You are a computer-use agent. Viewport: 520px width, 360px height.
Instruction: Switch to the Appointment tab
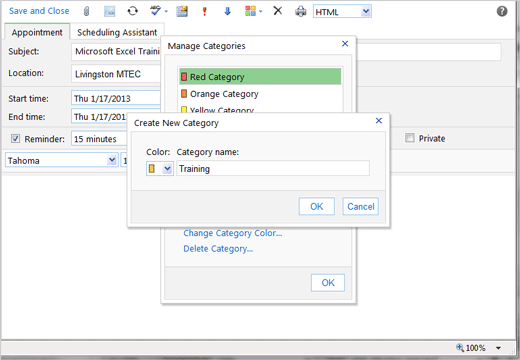tap(37, 32)
